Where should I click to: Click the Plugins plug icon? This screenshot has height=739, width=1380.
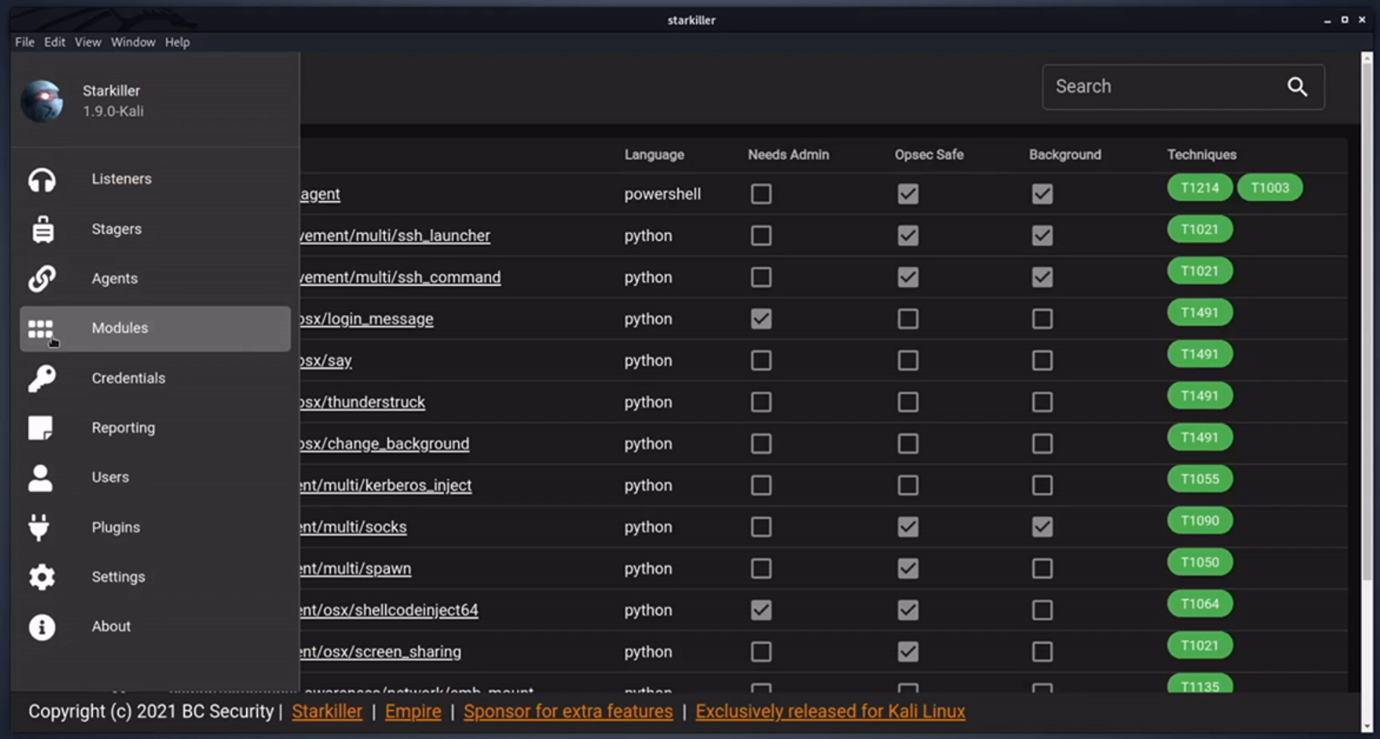[39, 527]
